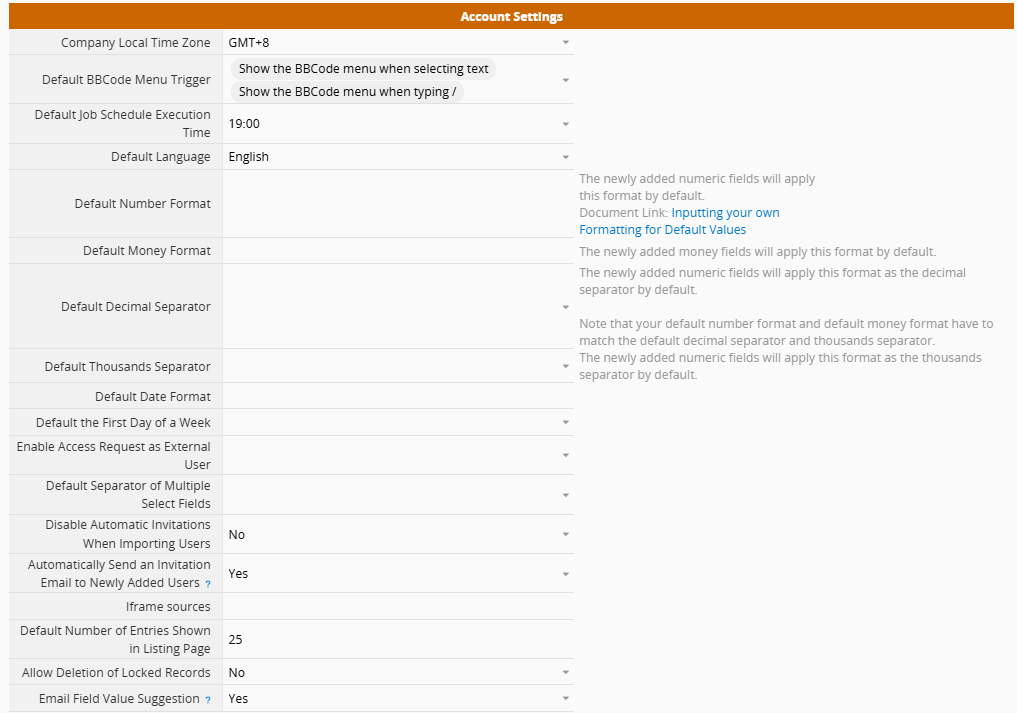1017x713 pixels.
Task: Open the Company Local Time Zone dropdown
Action: click(397, 43)
